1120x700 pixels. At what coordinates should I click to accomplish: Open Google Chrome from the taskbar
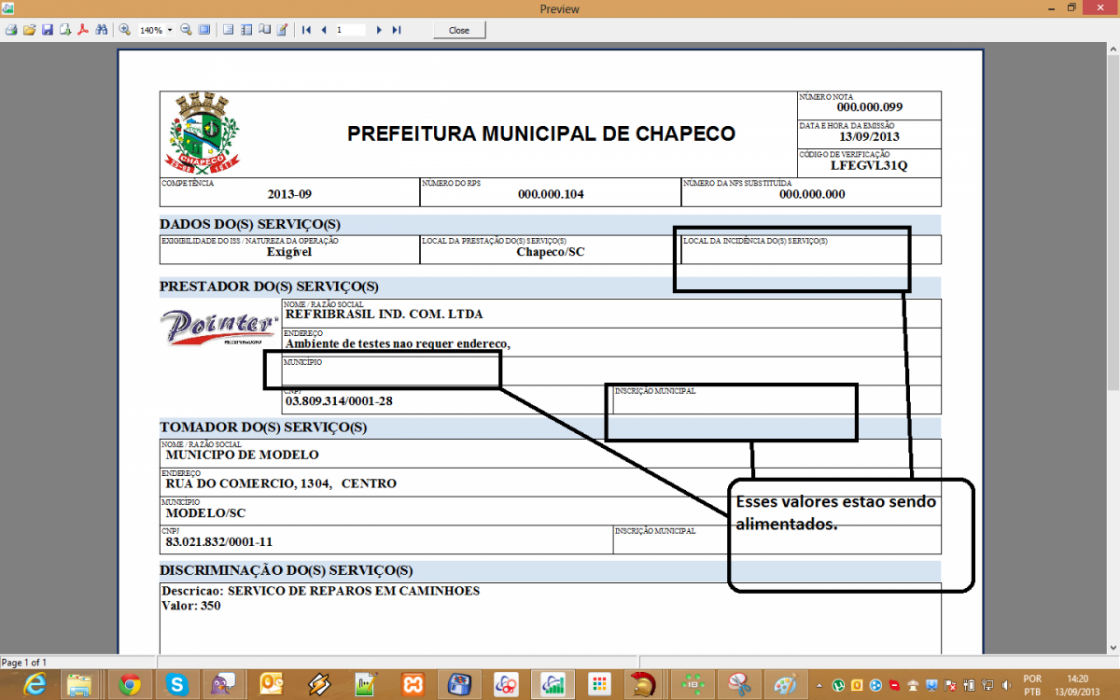tap(129, 684)
